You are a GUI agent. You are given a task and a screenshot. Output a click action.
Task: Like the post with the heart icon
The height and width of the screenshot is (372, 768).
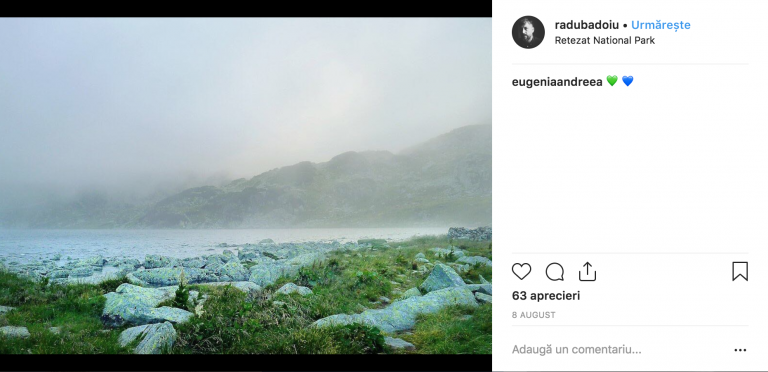pyautogui.click(x=521, y=271)
